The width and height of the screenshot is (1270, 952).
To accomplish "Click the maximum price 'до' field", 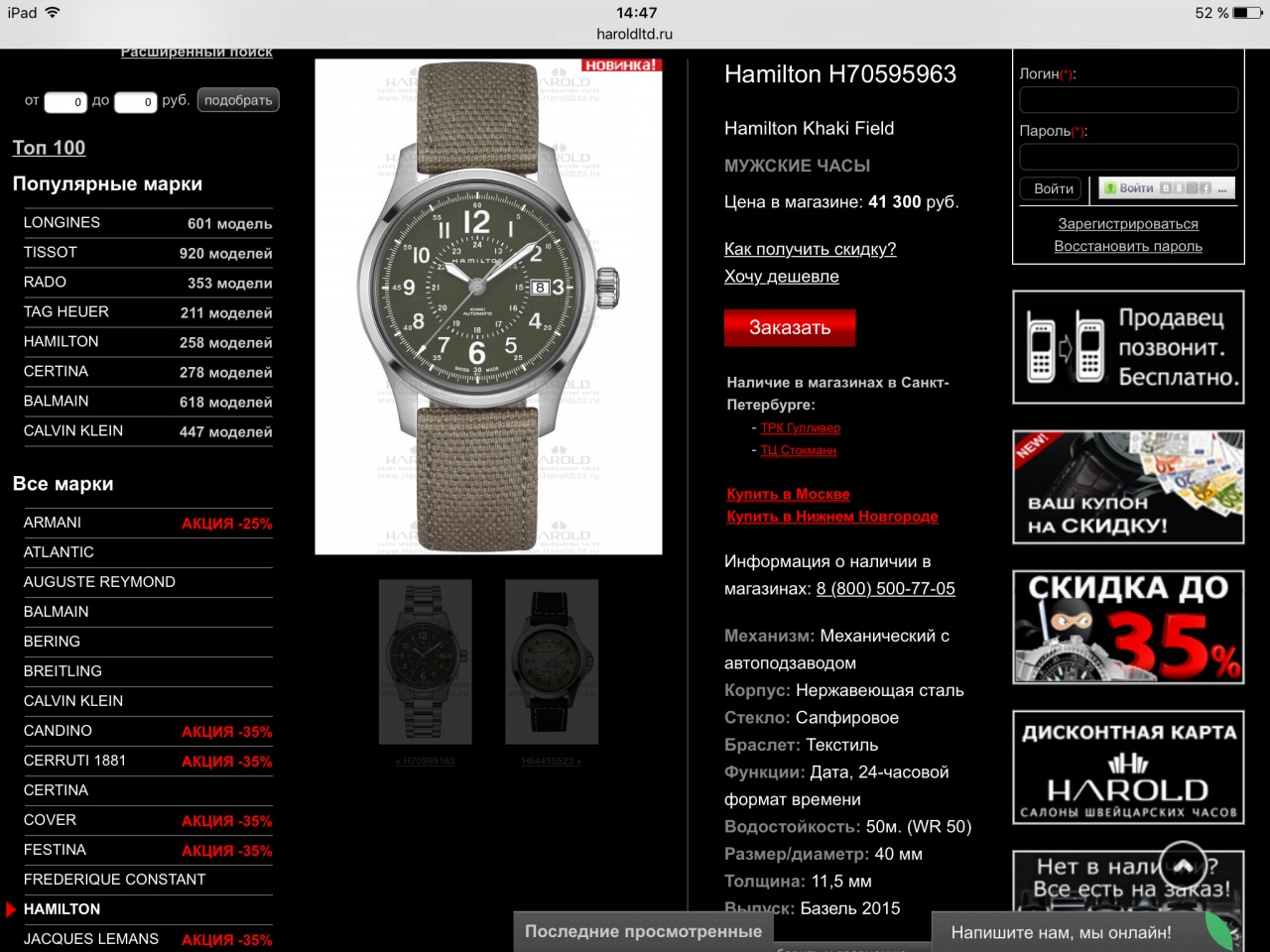I will [x=136, y=102].
